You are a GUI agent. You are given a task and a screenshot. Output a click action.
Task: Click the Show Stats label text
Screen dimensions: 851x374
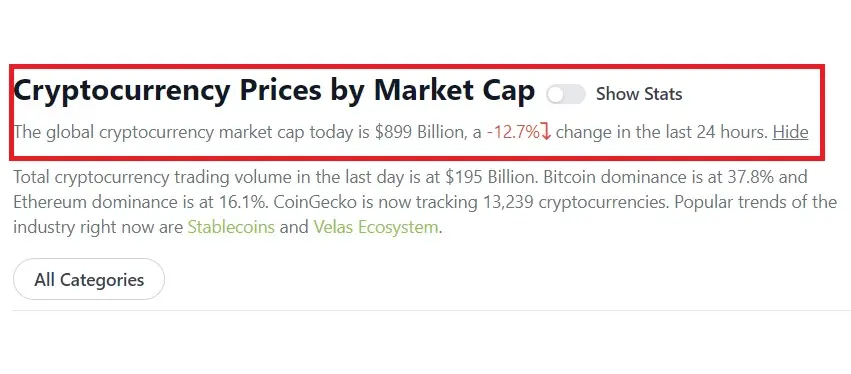(639, 94)
